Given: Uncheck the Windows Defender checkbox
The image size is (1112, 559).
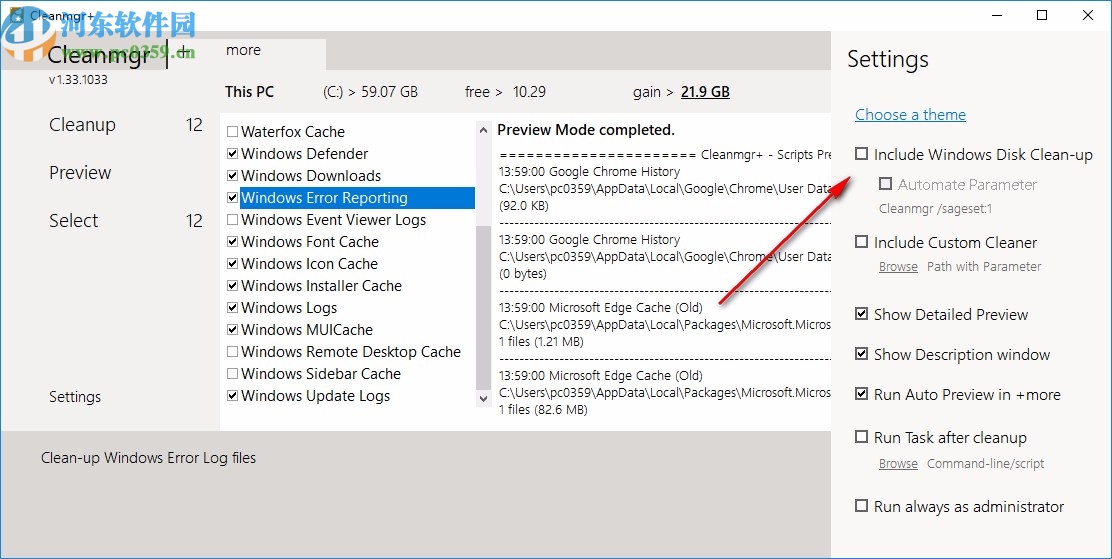Looking at the screenshot, I should pyautogui.click(x=232, y=154).
